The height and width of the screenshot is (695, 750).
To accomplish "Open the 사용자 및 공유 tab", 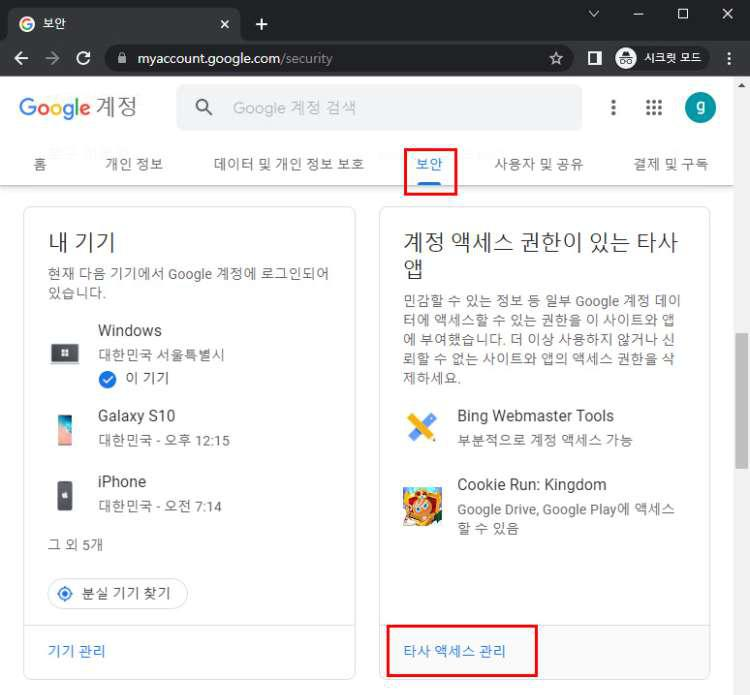I will 539,164.
